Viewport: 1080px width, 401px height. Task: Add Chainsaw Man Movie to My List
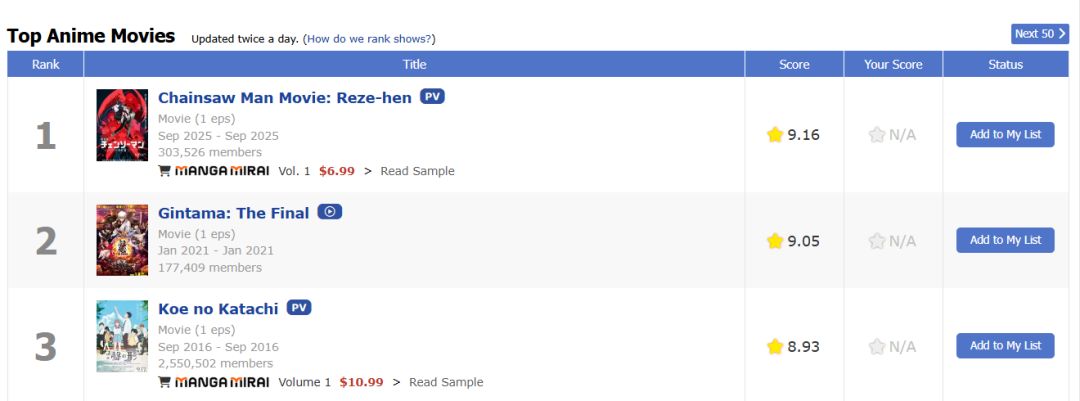tap(1005, 135)
